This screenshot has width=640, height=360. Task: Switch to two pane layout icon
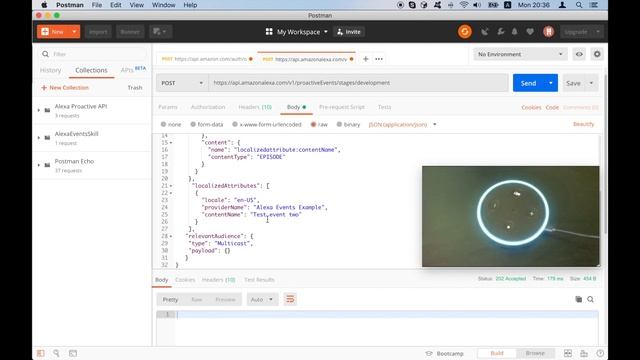pos(568,353)
